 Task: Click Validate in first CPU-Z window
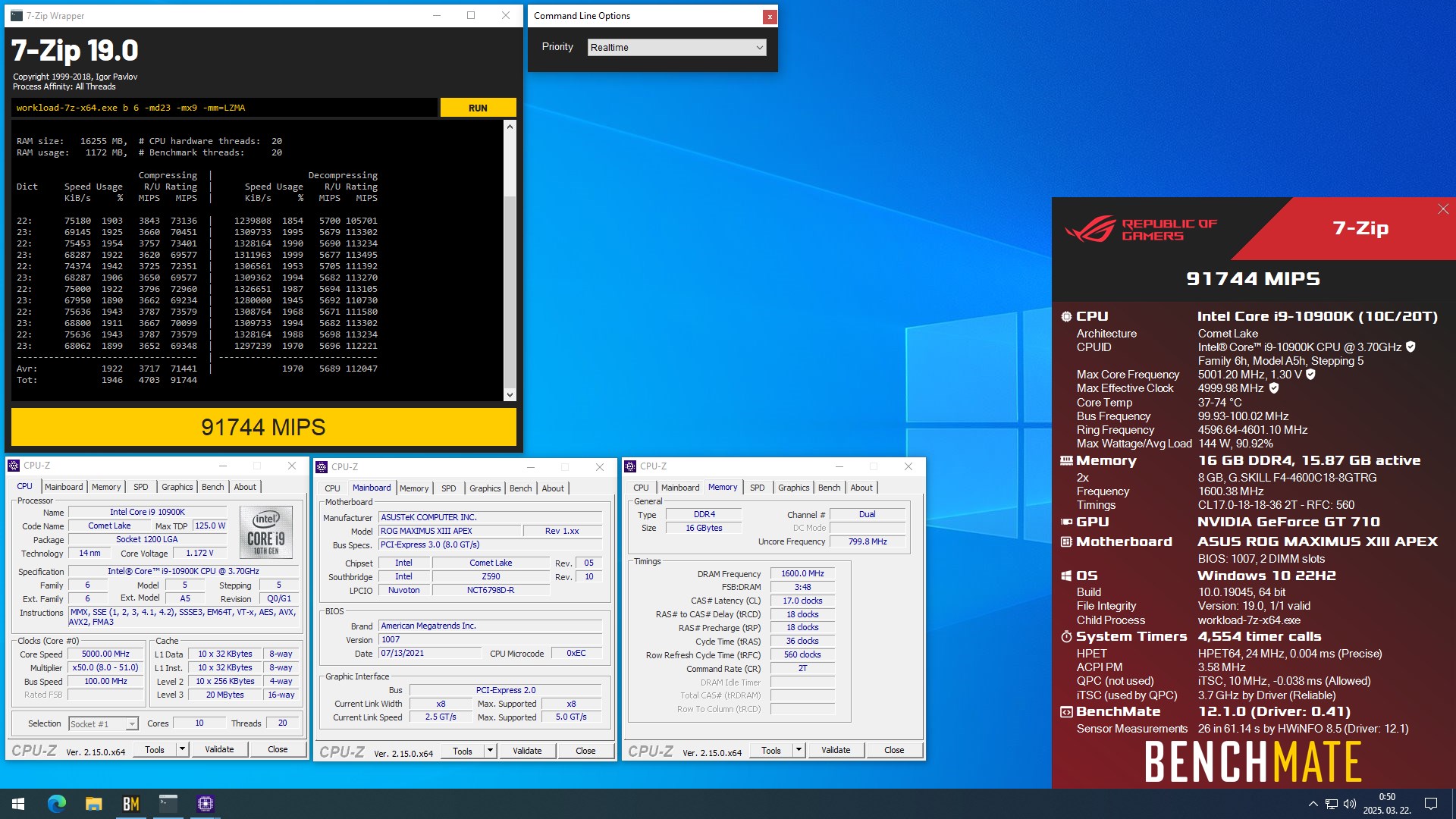pyautogui.click(x=219, y=749)
